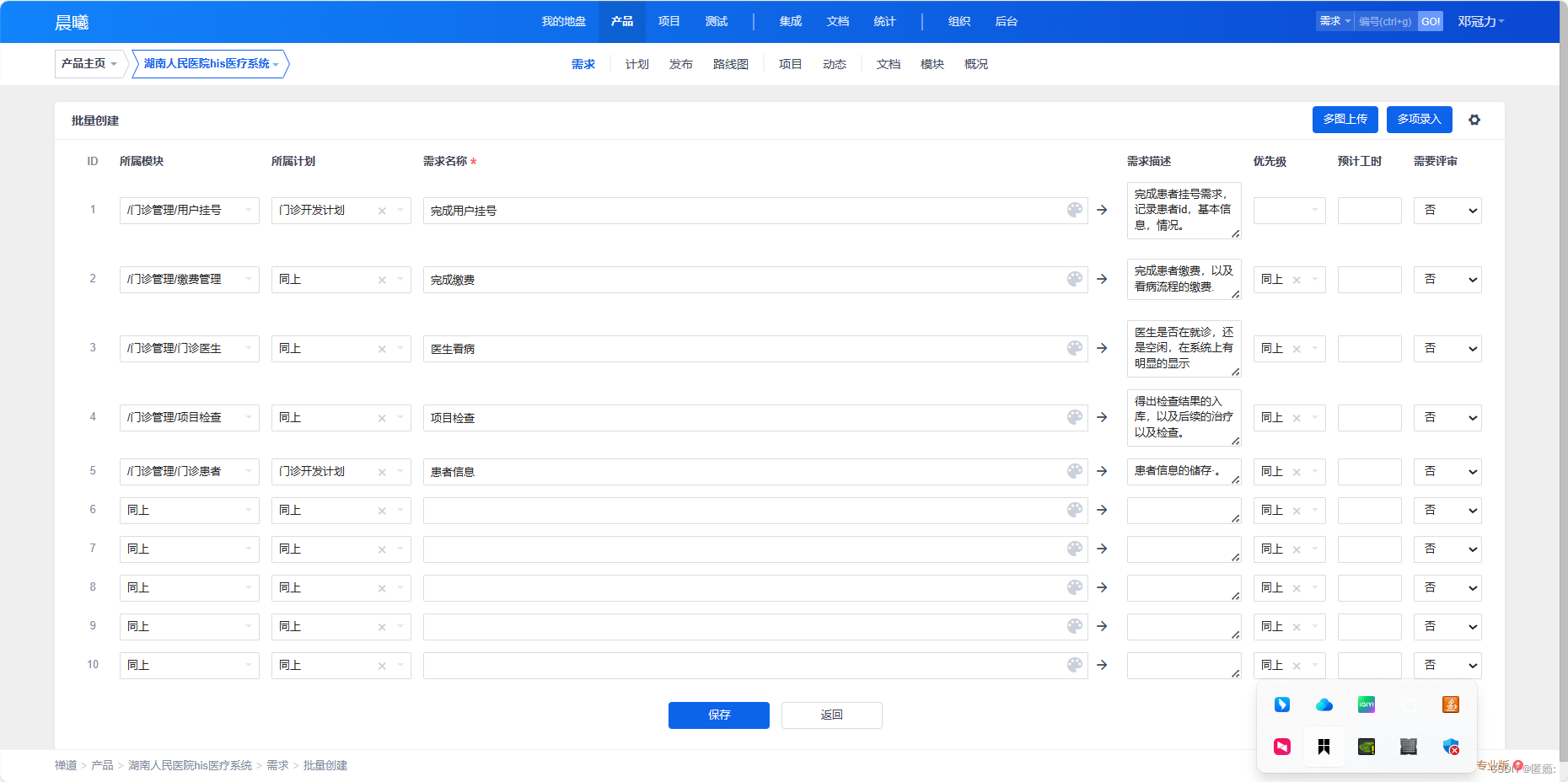The image size is (1568, 782).
Task: Open 需要评审 dropdown in row 10
Action: point(1447,666)
